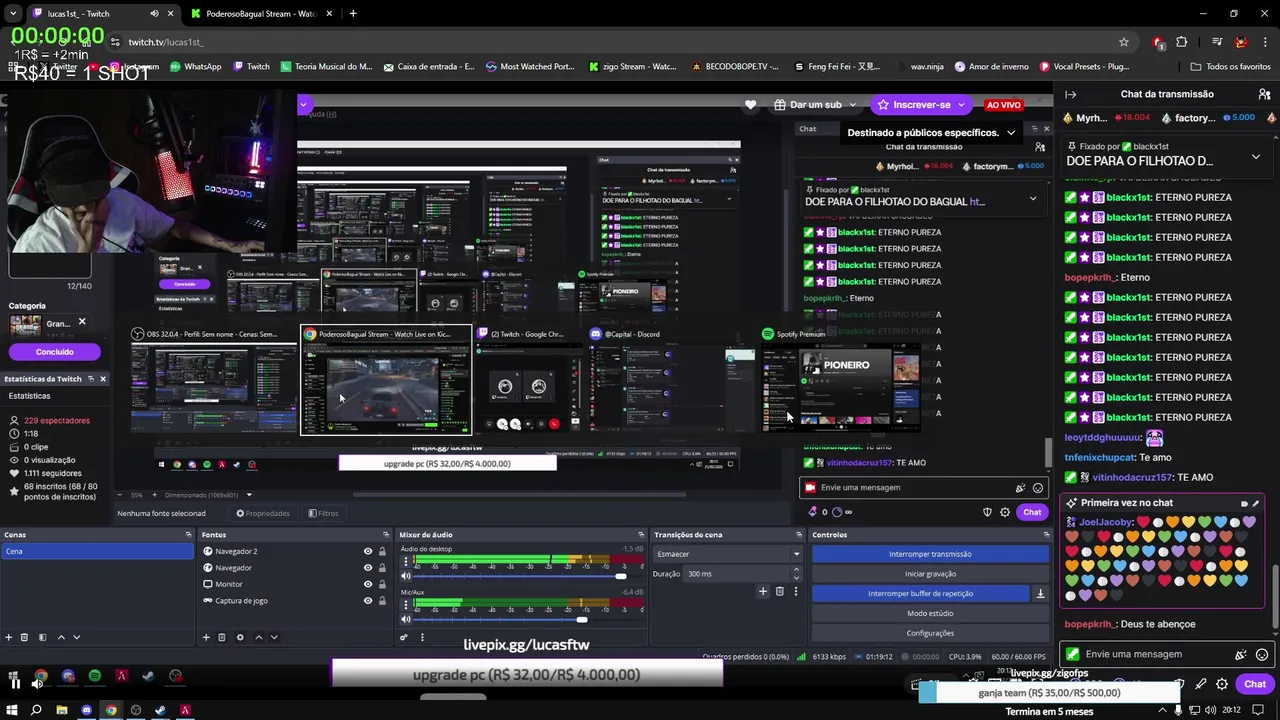Mute the lucas1st_ Twitch tab audio
1280x720 pixels.
coord(154,14)
